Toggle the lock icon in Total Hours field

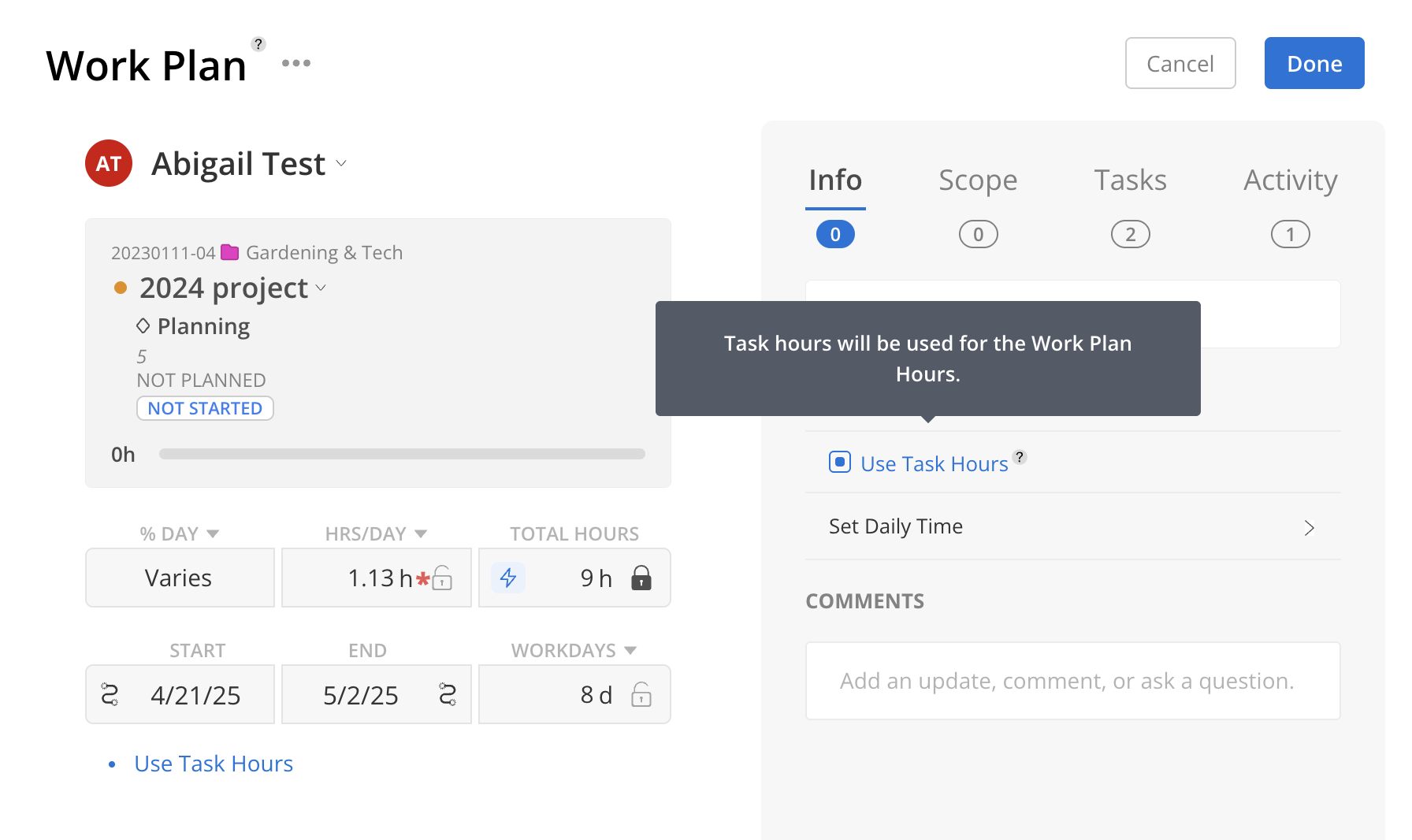(x=641, y=578)
